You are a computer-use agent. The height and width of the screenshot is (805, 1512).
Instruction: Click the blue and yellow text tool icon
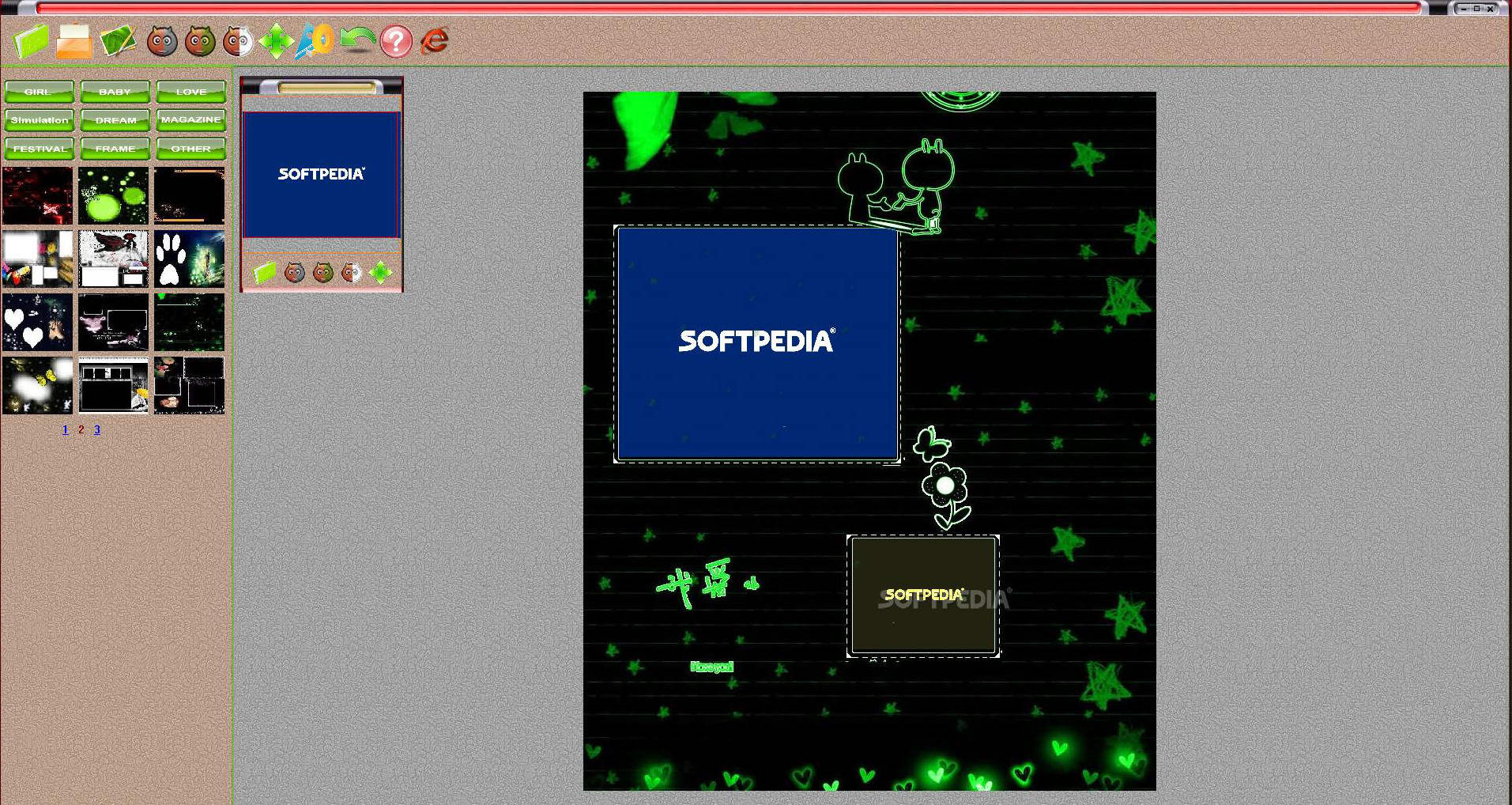click(315, 41)
